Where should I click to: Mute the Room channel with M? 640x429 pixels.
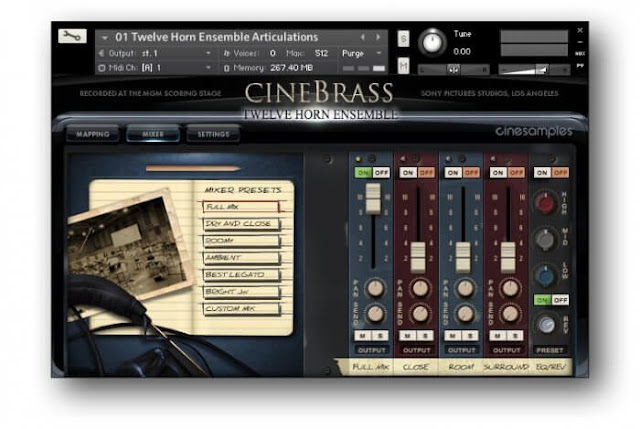point(453,336)
